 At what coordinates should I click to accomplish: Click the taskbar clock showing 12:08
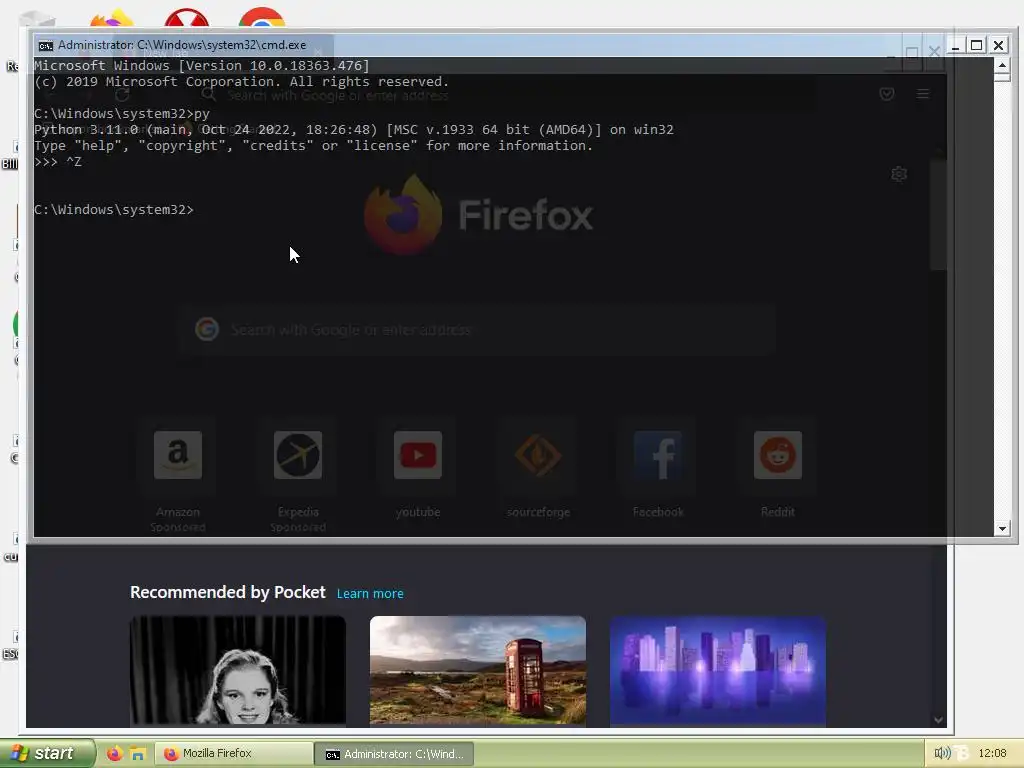993,753
